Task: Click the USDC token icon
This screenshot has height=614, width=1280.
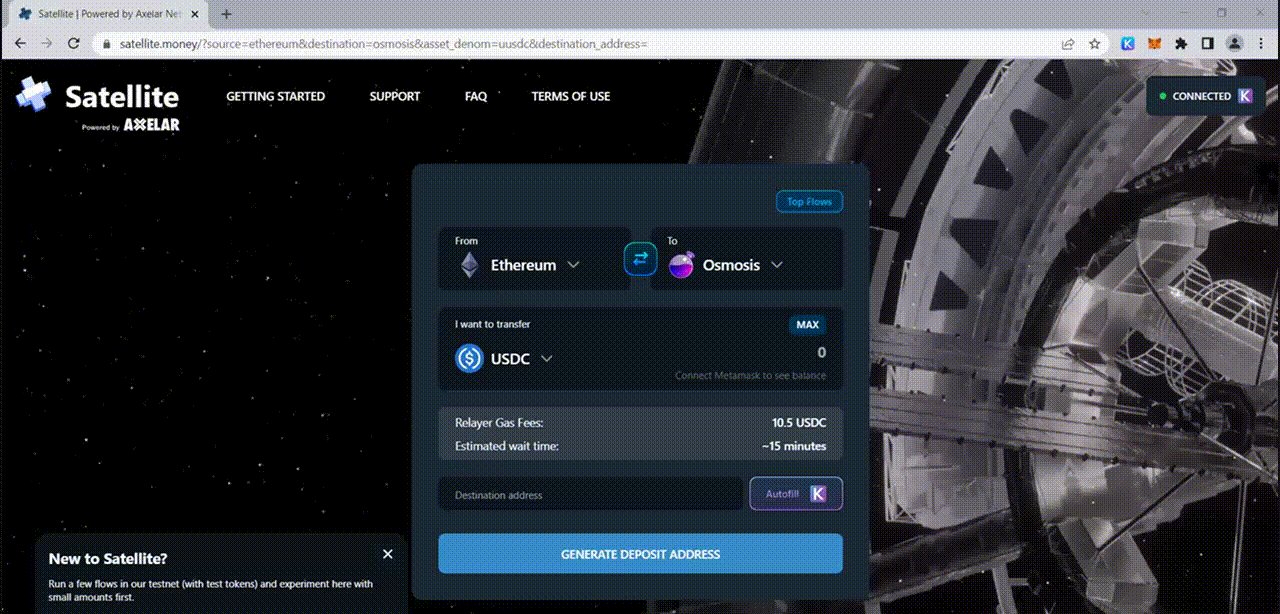Action: [469, 358]
